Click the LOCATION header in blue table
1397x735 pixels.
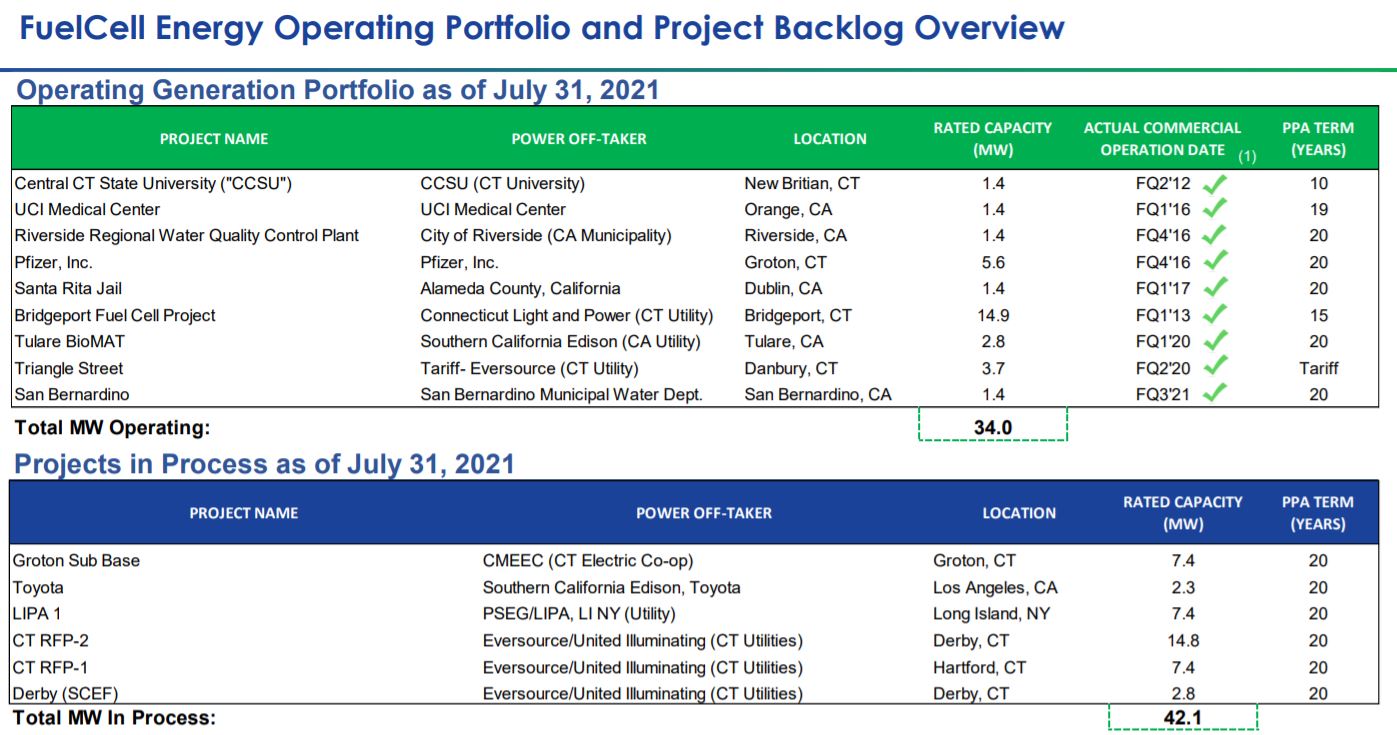click(x=1019, y=513)
